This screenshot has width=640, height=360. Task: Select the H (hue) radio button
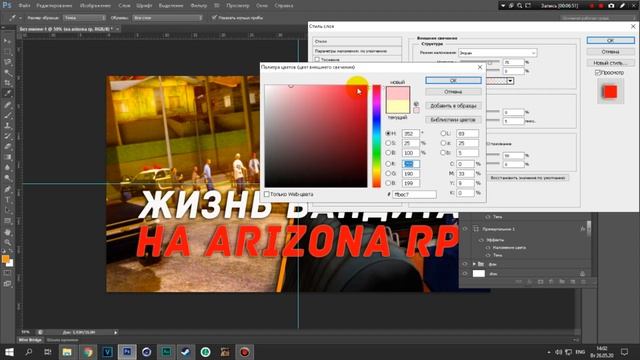click(388, 133)
